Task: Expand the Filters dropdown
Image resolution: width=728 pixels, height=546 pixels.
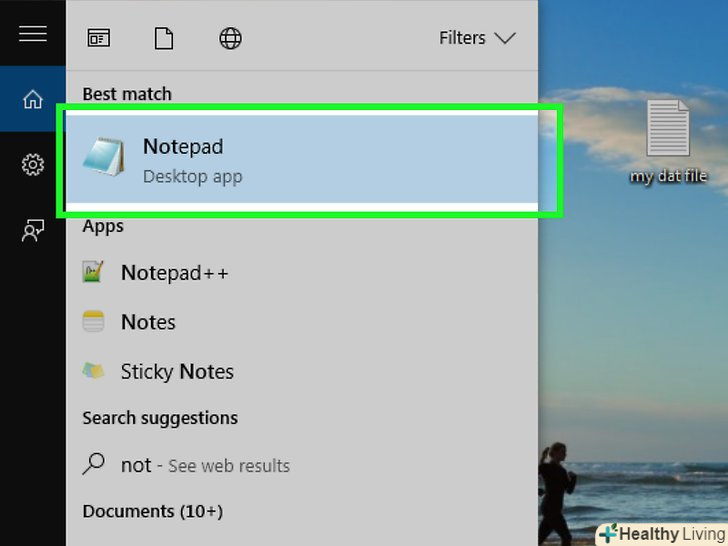Action: click(477, 38)
